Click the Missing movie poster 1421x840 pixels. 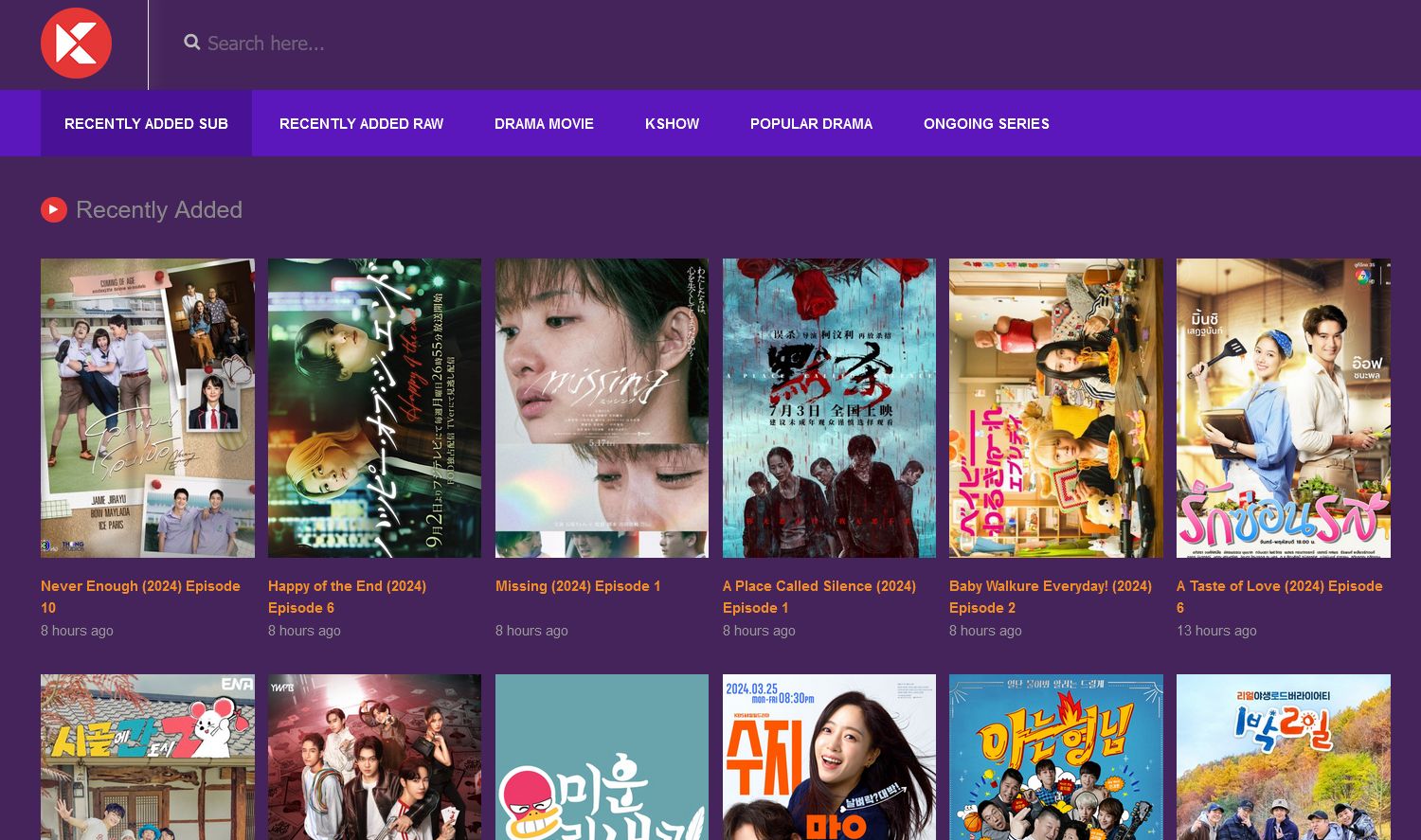point(602,408)
